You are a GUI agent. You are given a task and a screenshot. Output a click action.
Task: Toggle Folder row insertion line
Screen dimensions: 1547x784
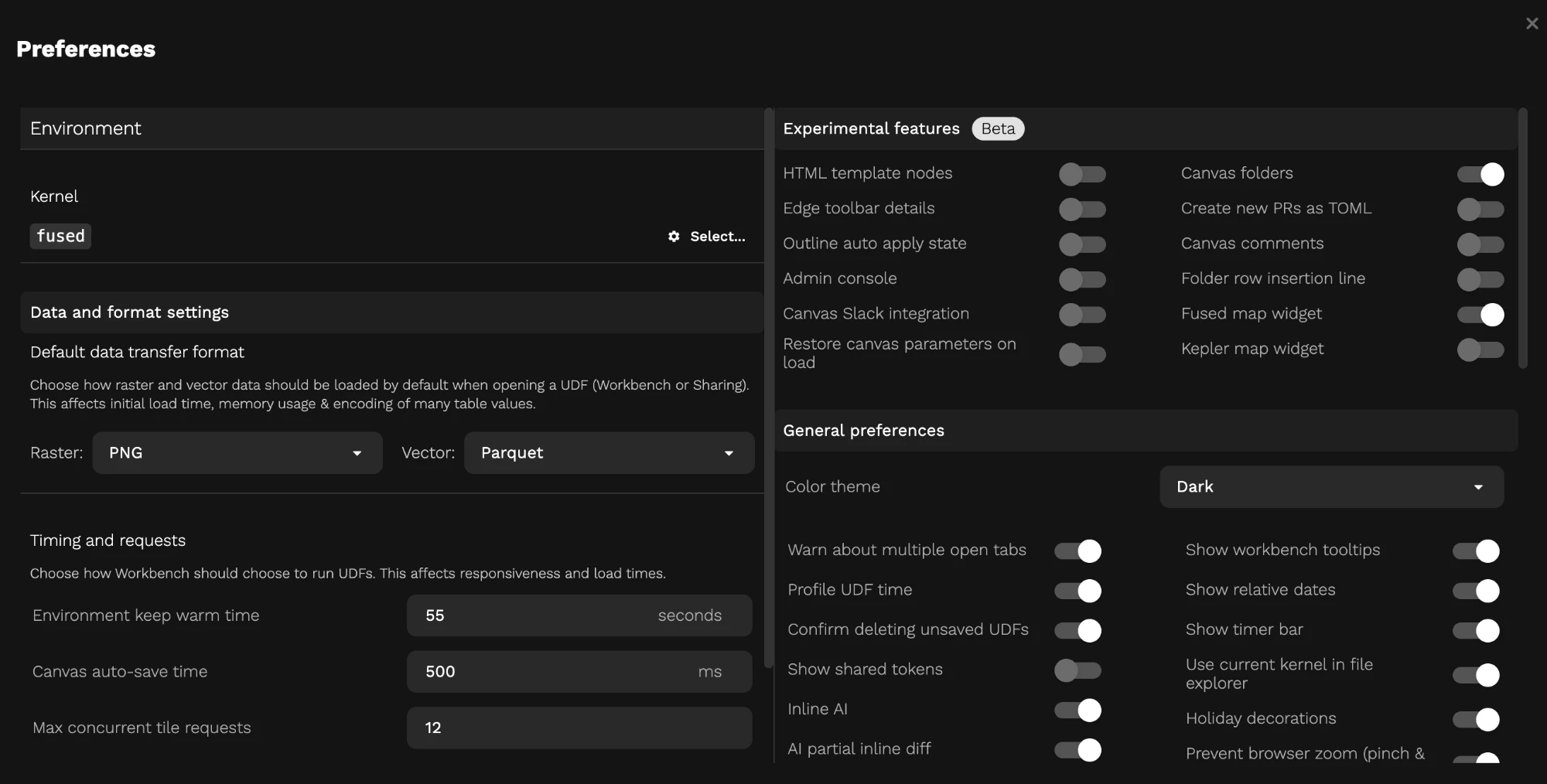(x=1480, y=279)
